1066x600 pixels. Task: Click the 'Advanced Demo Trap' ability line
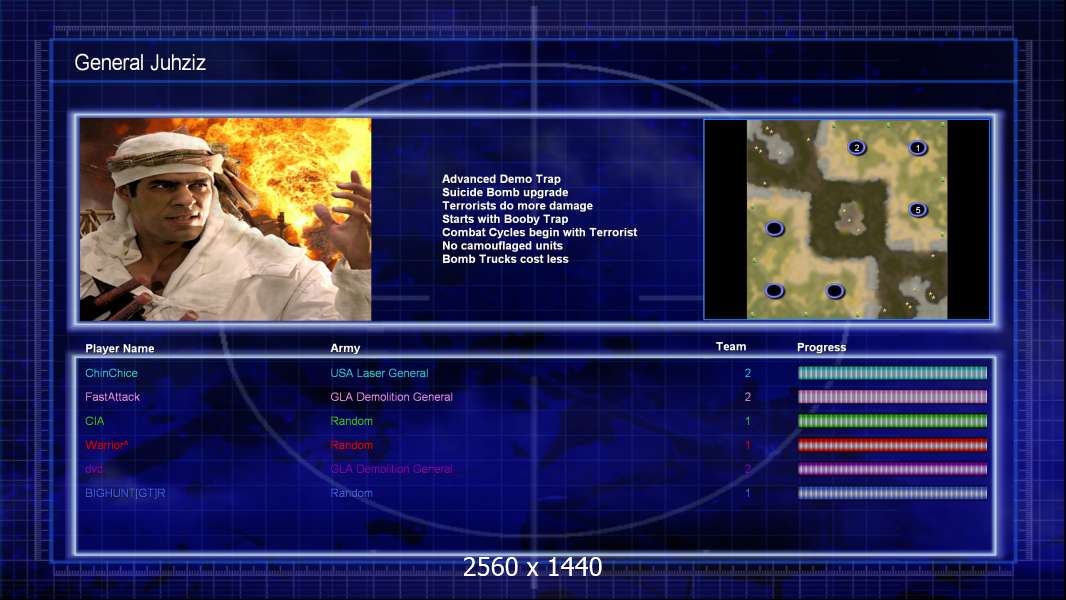(501, 179)
